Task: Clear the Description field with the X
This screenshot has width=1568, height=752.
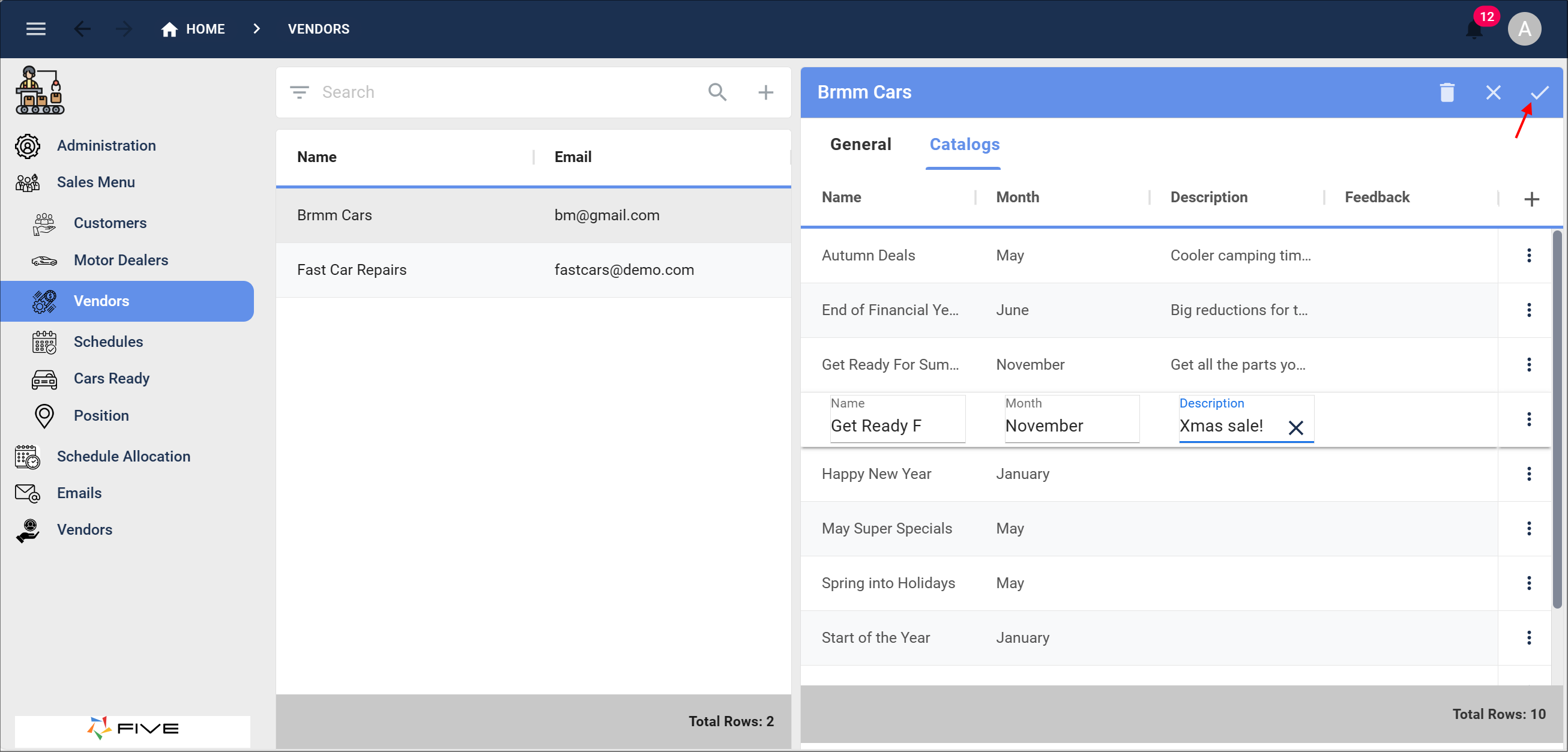Action: [1295, 427]
